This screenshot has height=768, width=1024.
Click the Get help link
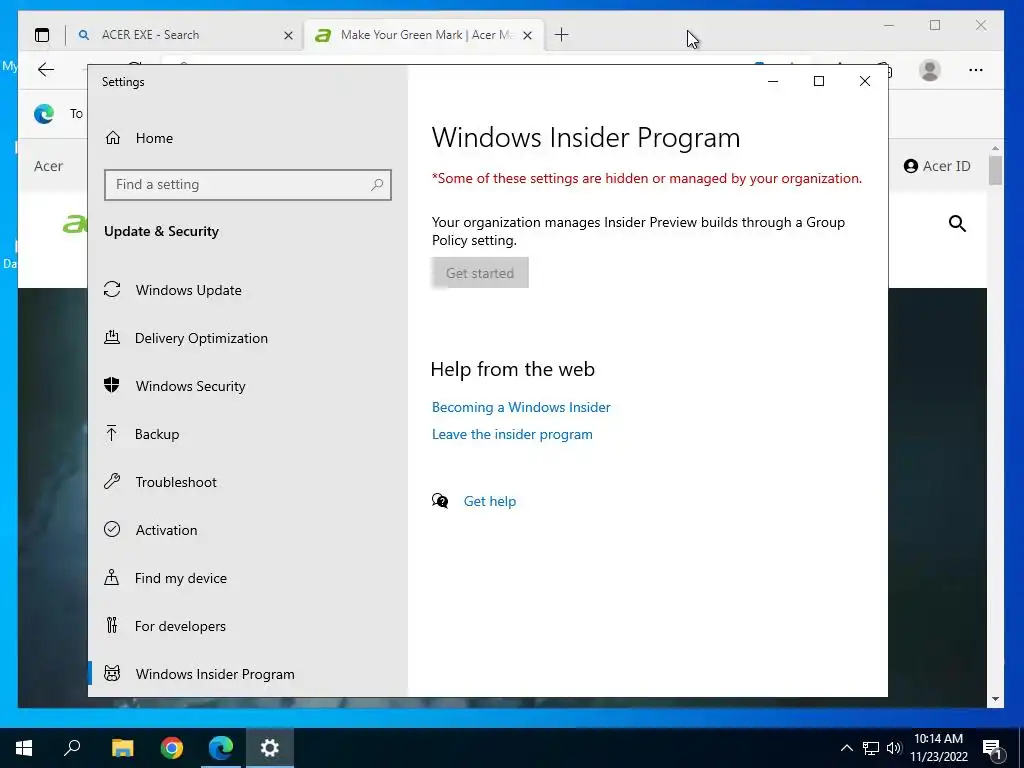pos(490,502)
